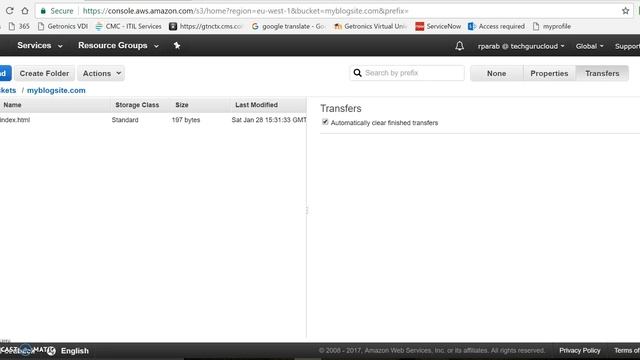Focus the browser address bar URL
Screen dimensions: 640x360
click(245, 11)
